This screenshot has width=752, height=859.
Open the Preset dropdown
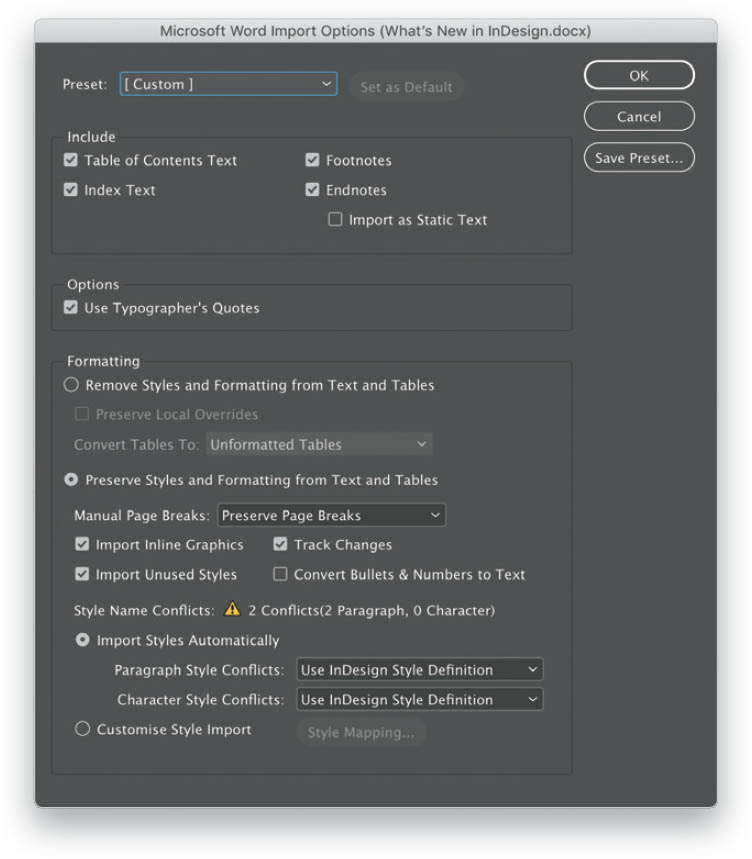228,84
